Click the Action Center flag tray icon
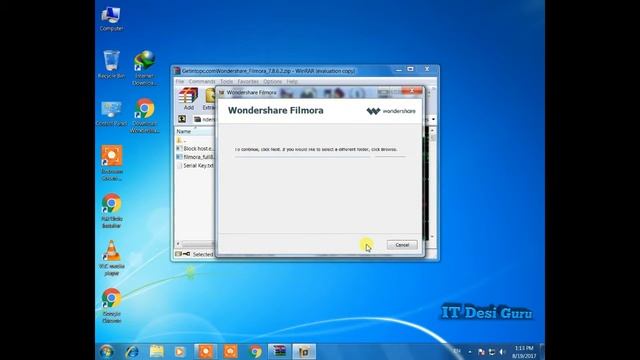Image resolution: width=640 pixels, height=360 pixels. pos(481,352)
